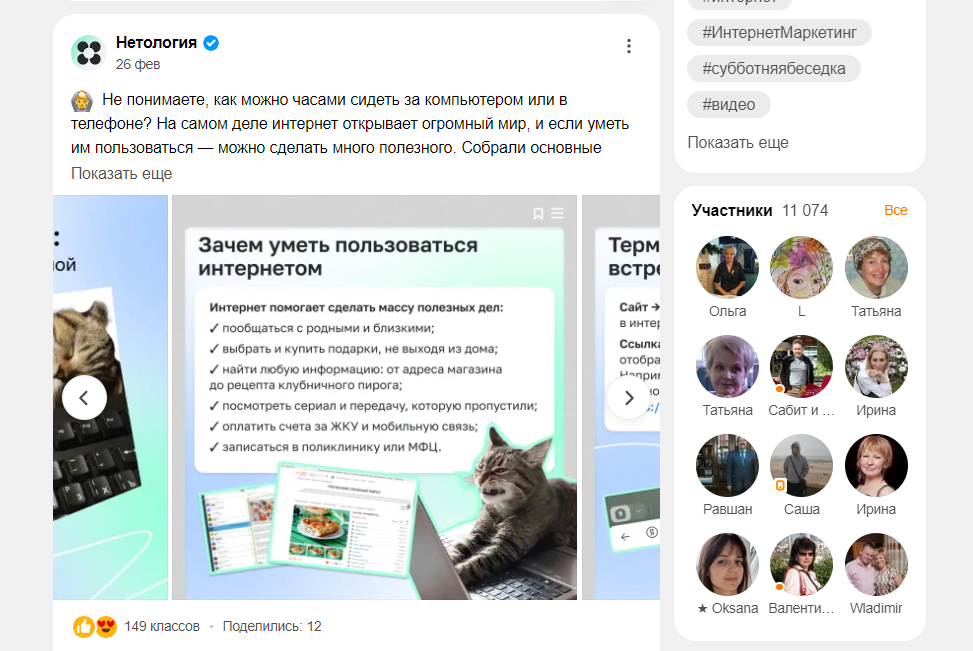Click the bookmark icon on the image card
This screenshot has width=973, height=651.
tap(538, 213)
